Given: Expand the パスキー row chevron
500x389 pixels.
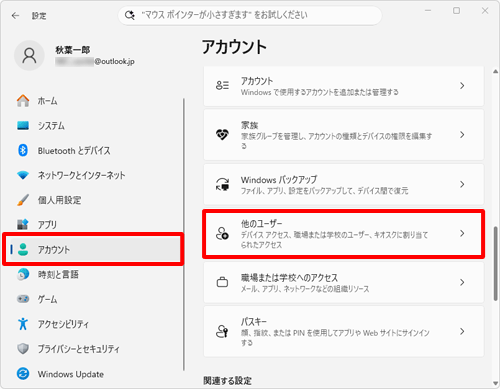Looking at the screenshot, I should (462, 331).
